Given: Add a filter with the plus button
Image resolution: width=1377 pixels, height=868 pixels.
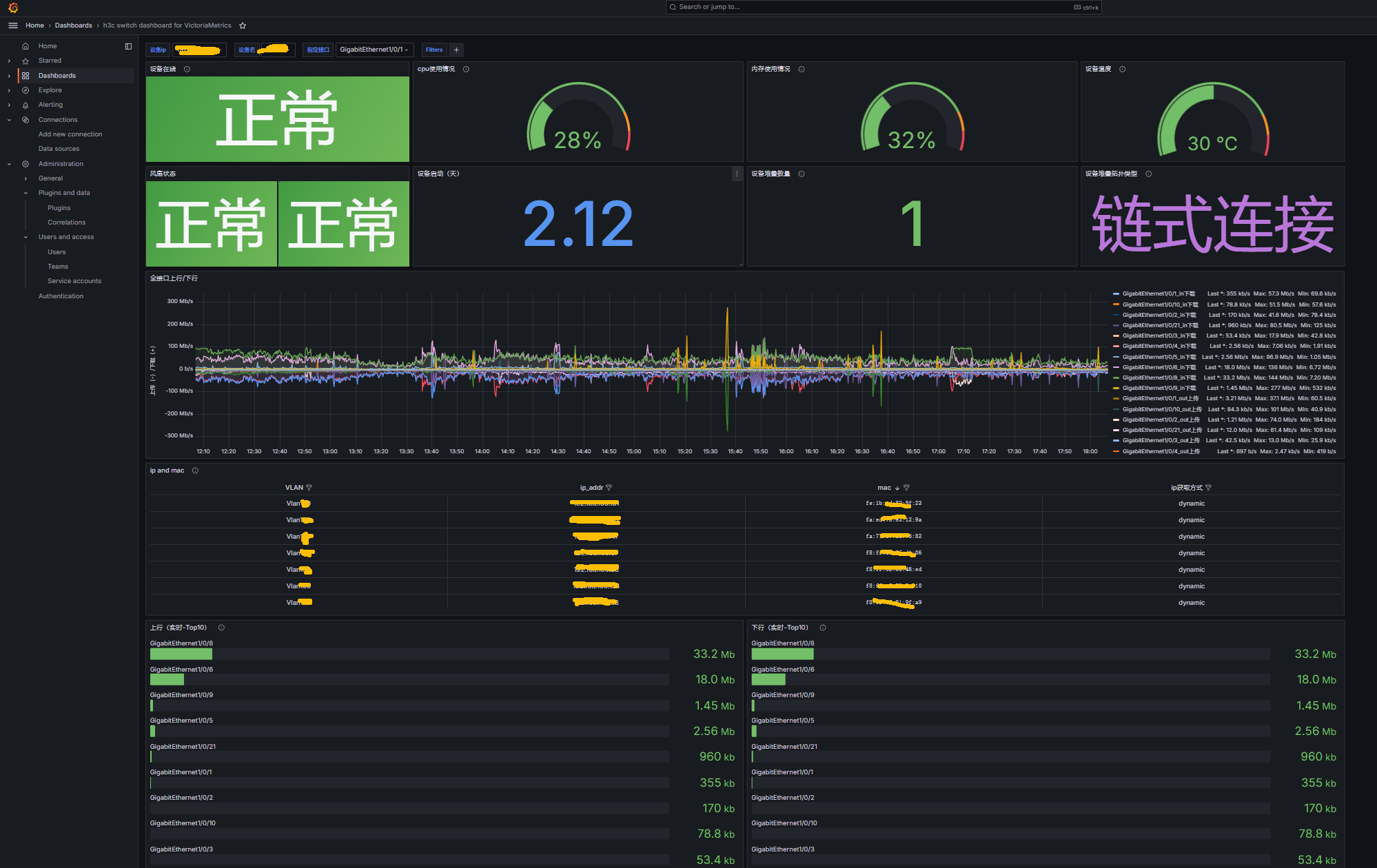Looking at the screenshot, I should tap(456, 50).
